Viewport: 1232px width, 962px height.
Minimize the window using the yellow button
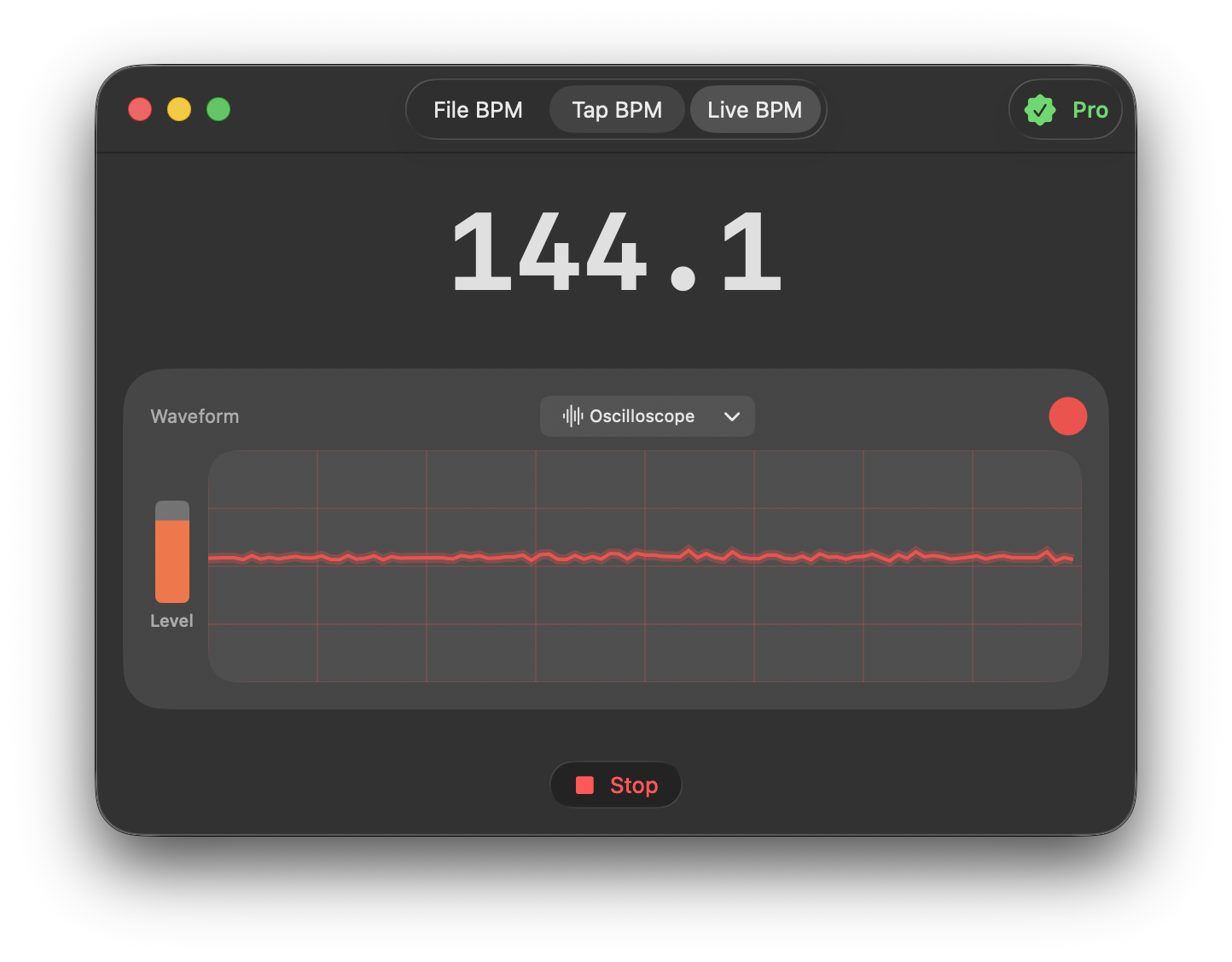click(179, 109)
